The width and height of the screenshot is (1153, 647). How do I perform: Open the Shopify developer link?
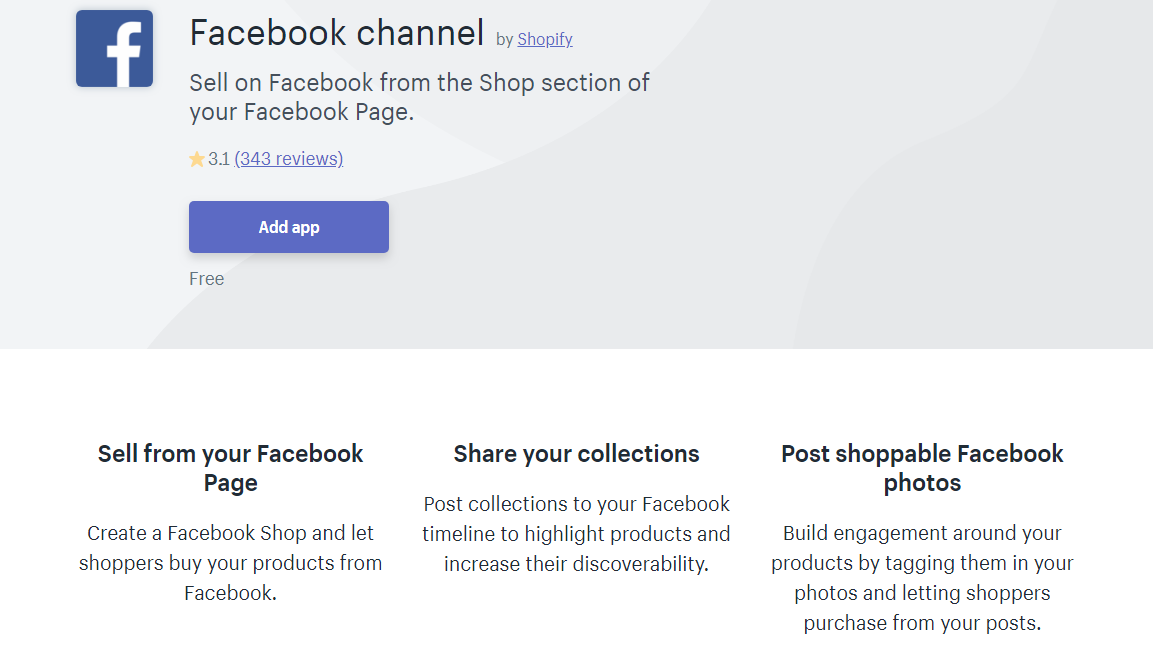pyautogui.click(x=545, y=39)
